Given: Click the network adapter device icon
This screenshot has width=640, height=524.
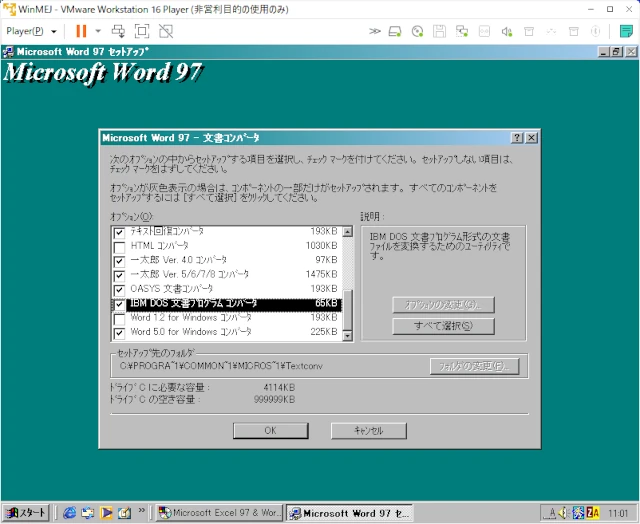Looking at the screenshot, I should click(462, 31).
